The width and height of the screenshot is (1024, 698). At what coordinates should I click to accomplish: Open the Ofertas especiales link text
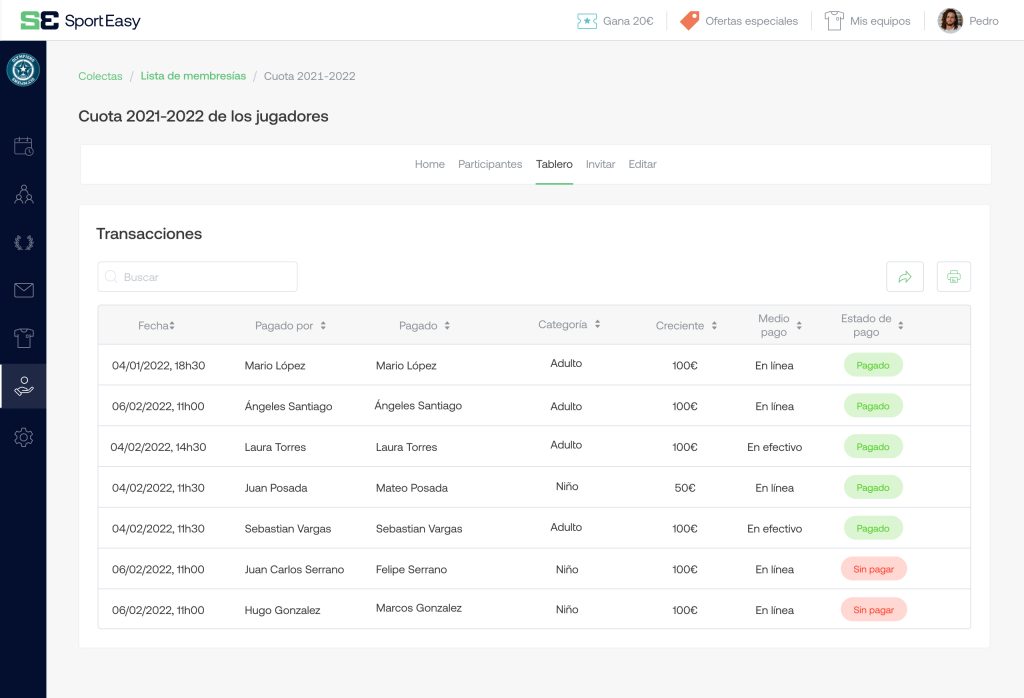(751, 21)
